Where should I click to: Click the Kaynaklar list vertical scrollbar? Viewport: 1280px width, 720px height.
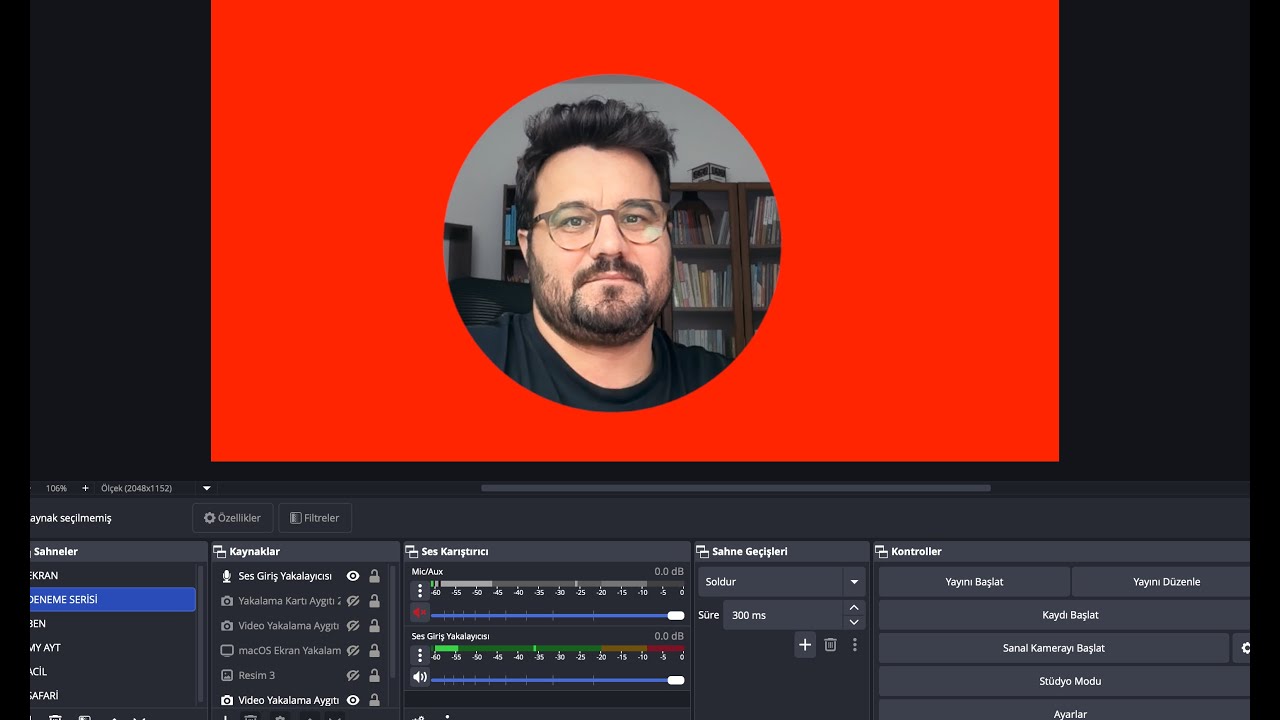click(x=392, y=624)
